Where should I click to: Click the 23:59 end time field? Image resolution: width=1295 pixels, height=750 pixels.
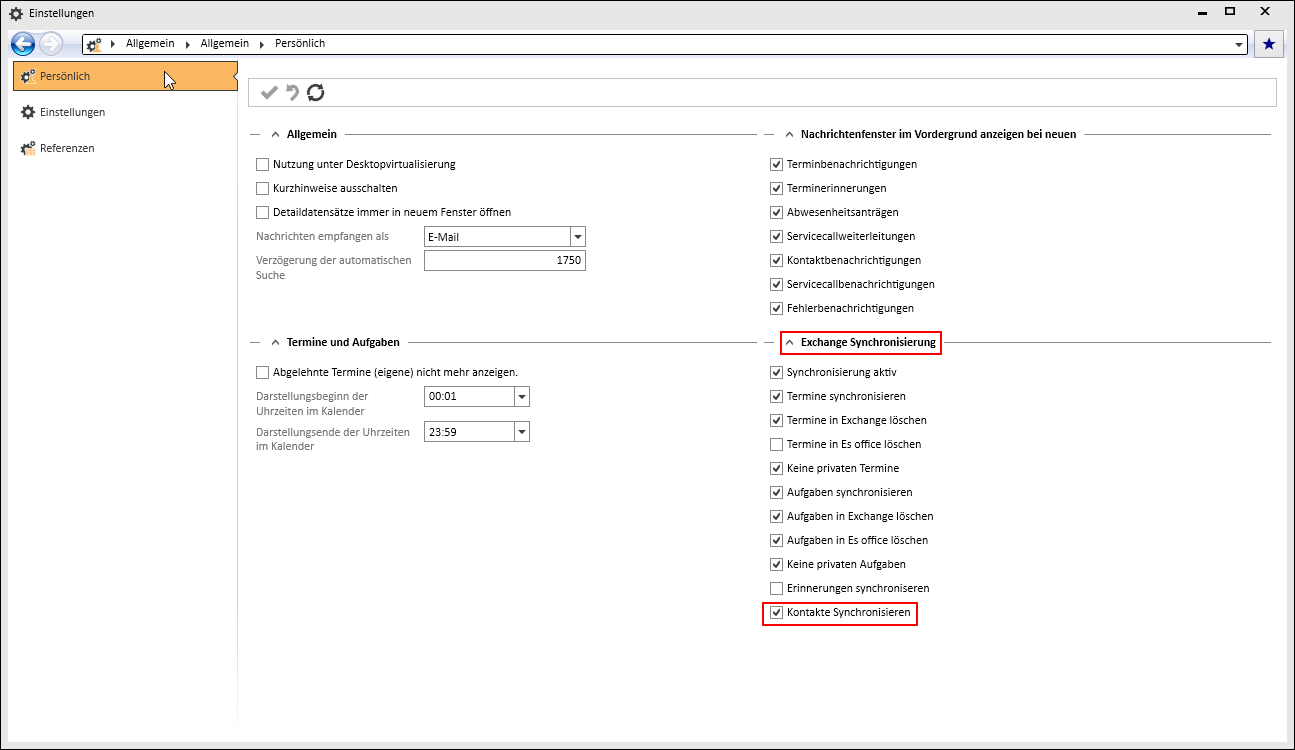pyautogui.click(x=469, y=432)
